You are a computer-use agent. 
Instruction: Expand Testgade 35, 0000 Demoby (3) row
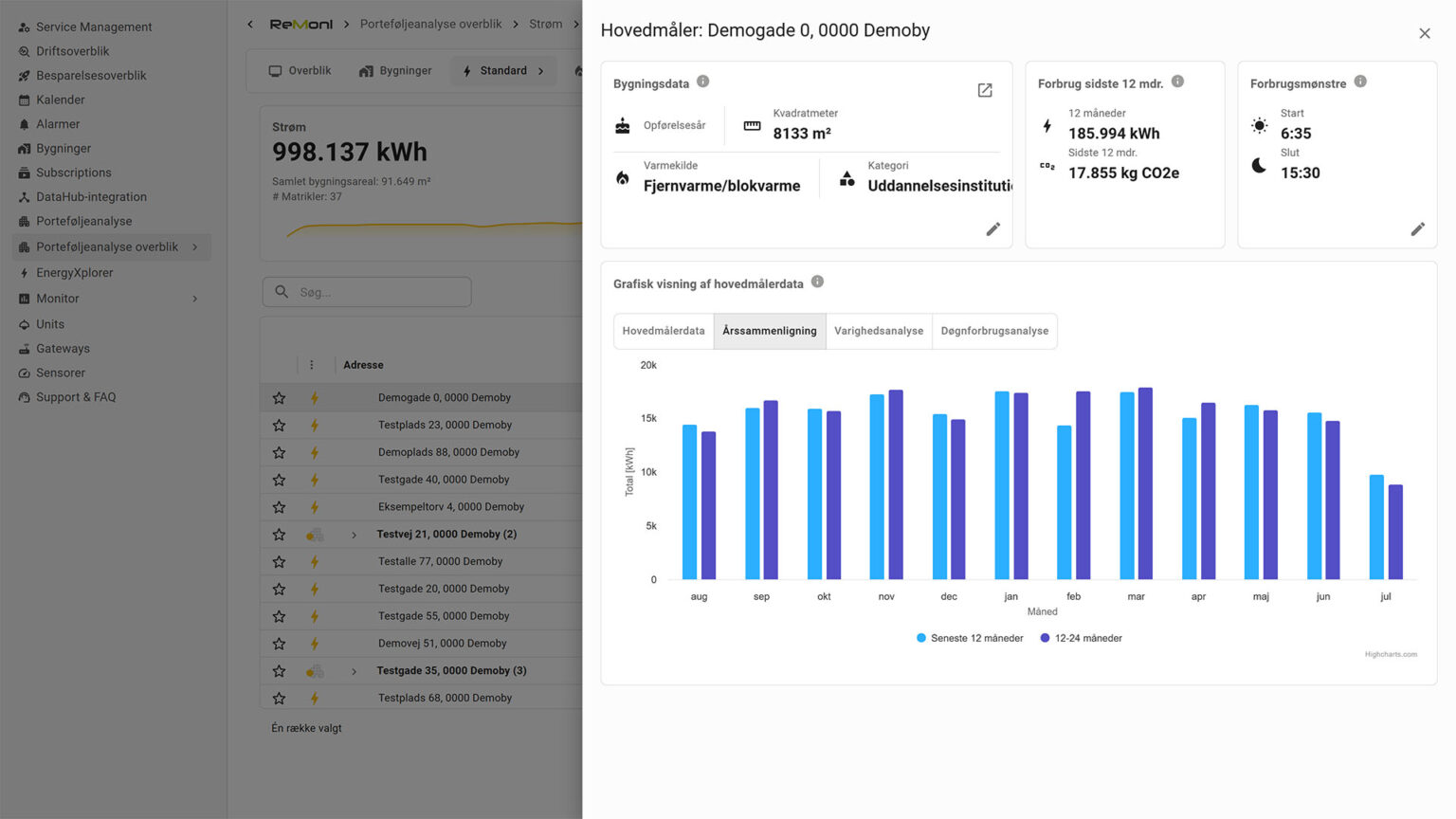pyautogui.click(x=355, y=671)
